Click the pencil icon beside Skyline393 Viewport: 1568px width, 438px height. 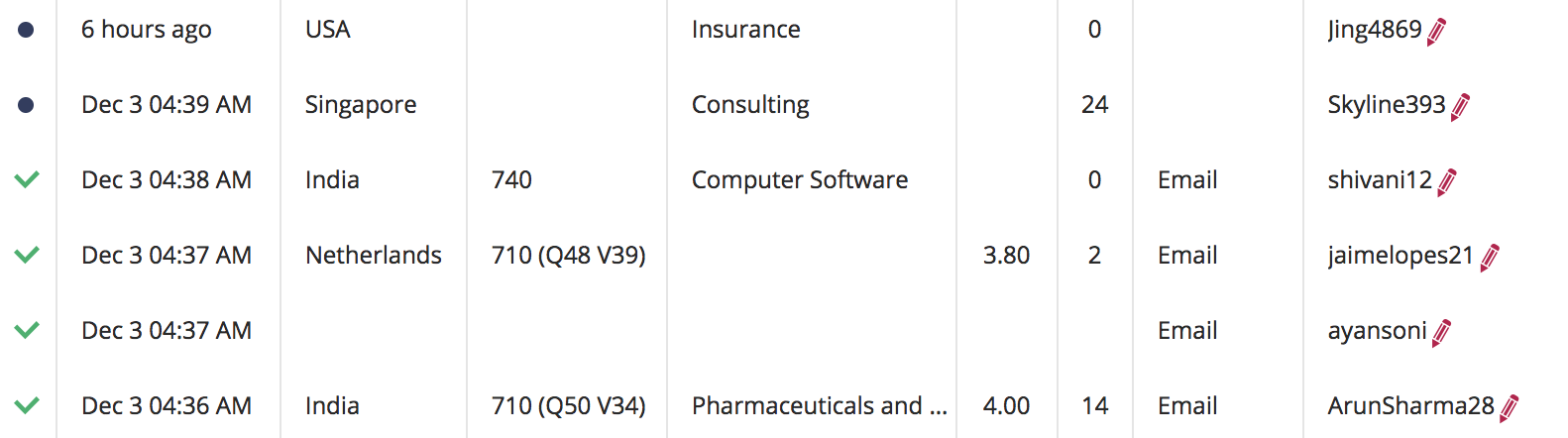point(1460,107)
